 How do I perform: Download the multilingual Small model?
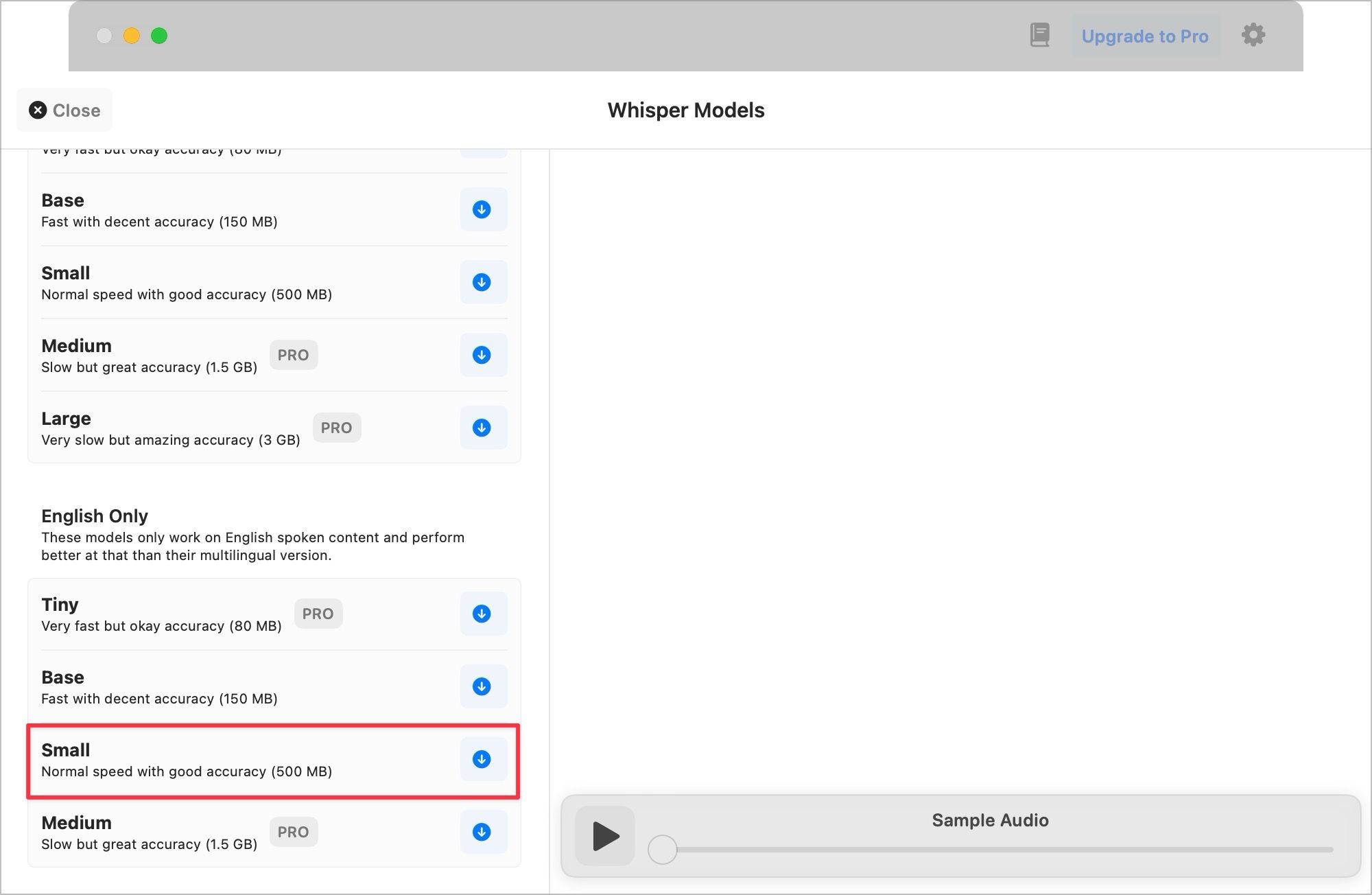click(x=483, y=282)
